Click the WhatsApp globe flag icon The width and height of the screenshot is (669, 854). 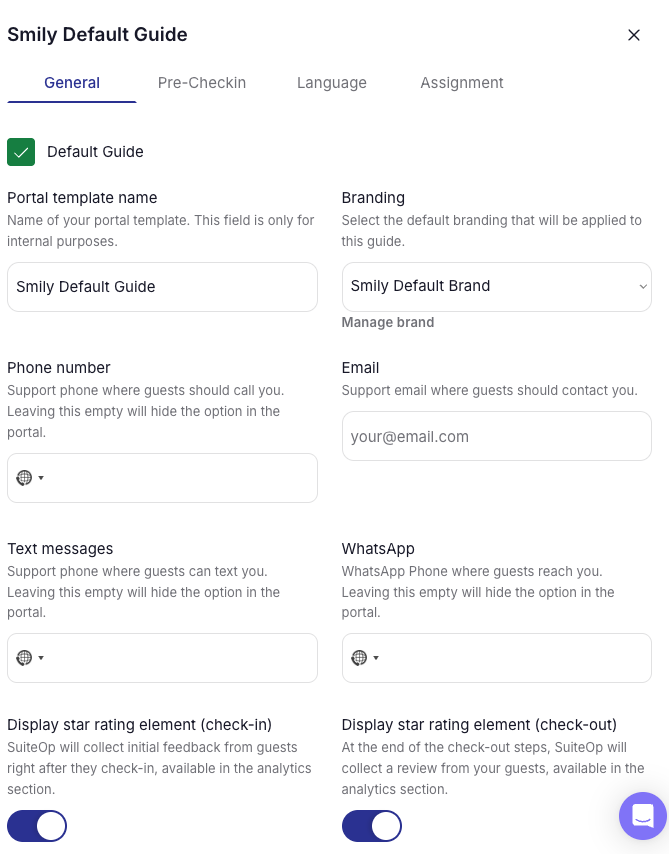pos(359,658)
